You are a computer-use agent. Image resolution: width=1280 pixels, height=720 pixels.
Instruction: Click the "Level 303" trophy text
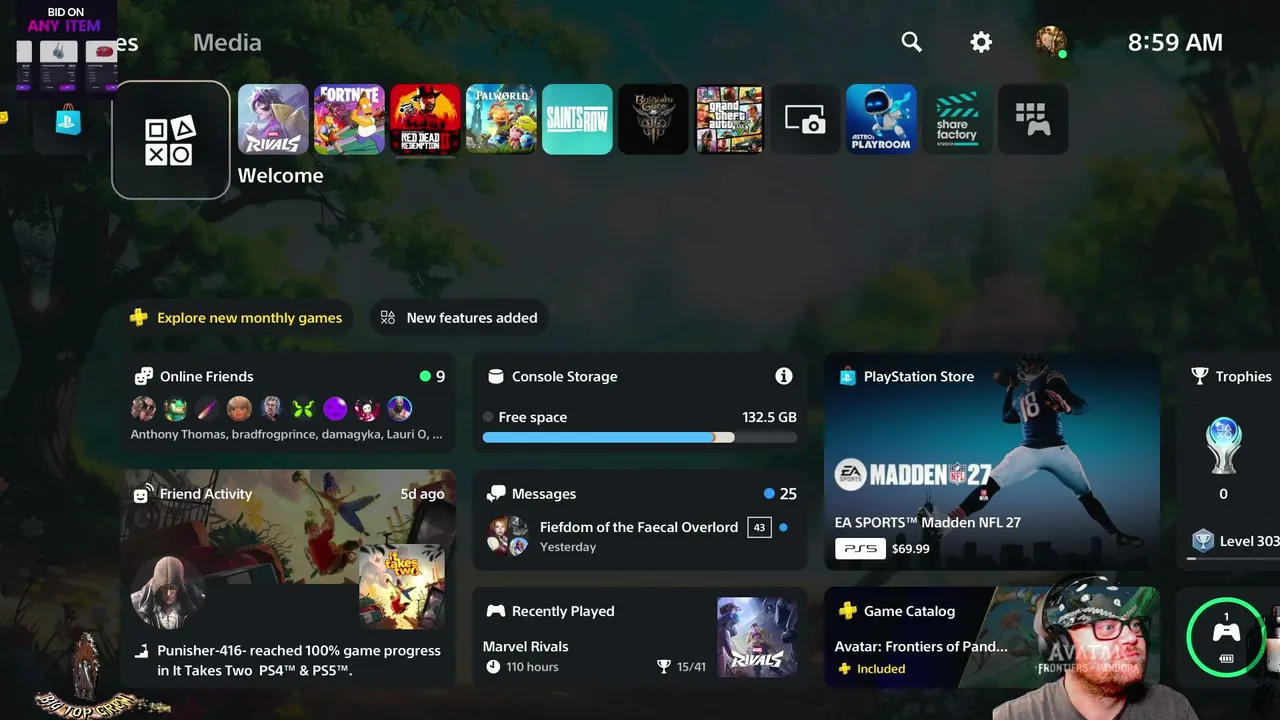[x=1249, y=541]
